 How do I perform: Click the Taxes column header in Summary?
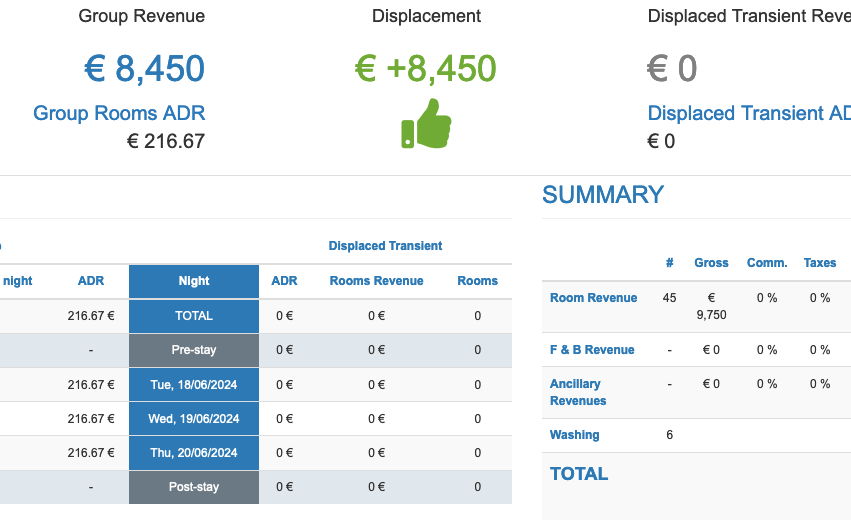(x=820, y=263)
